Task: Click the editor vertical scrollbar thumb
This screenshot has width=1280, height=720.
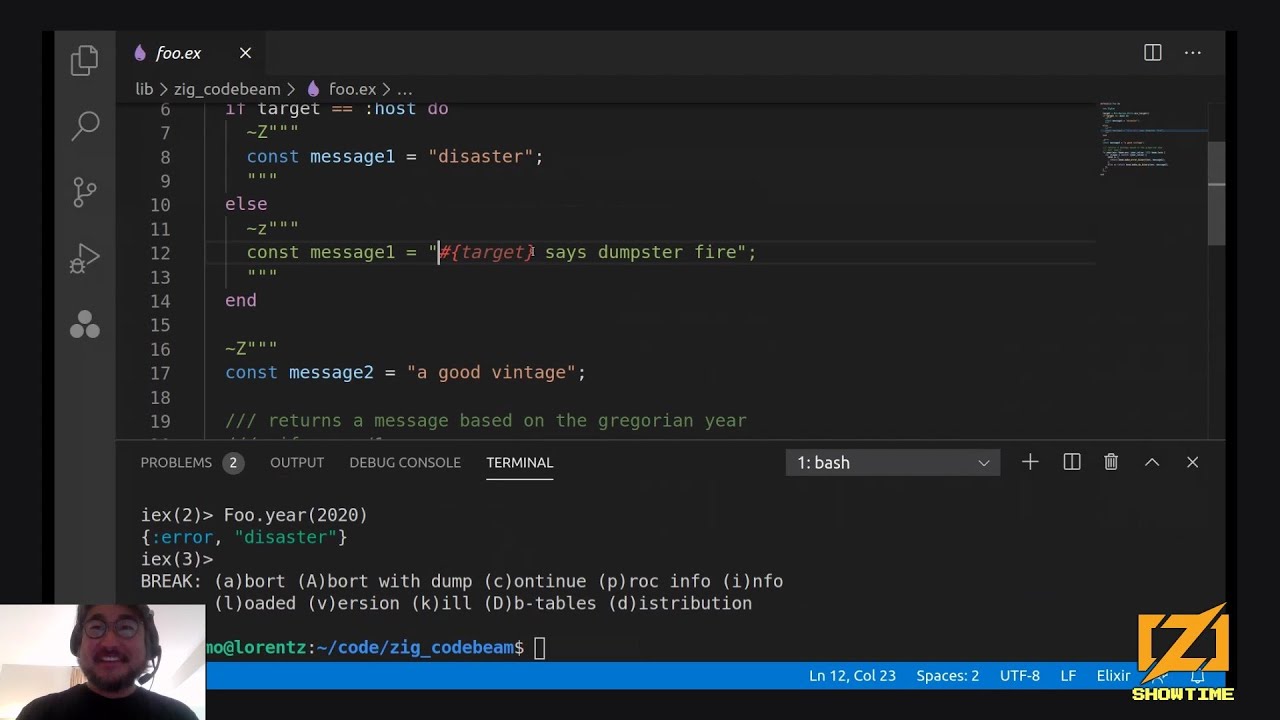Action: click(x=1216, y=194)
